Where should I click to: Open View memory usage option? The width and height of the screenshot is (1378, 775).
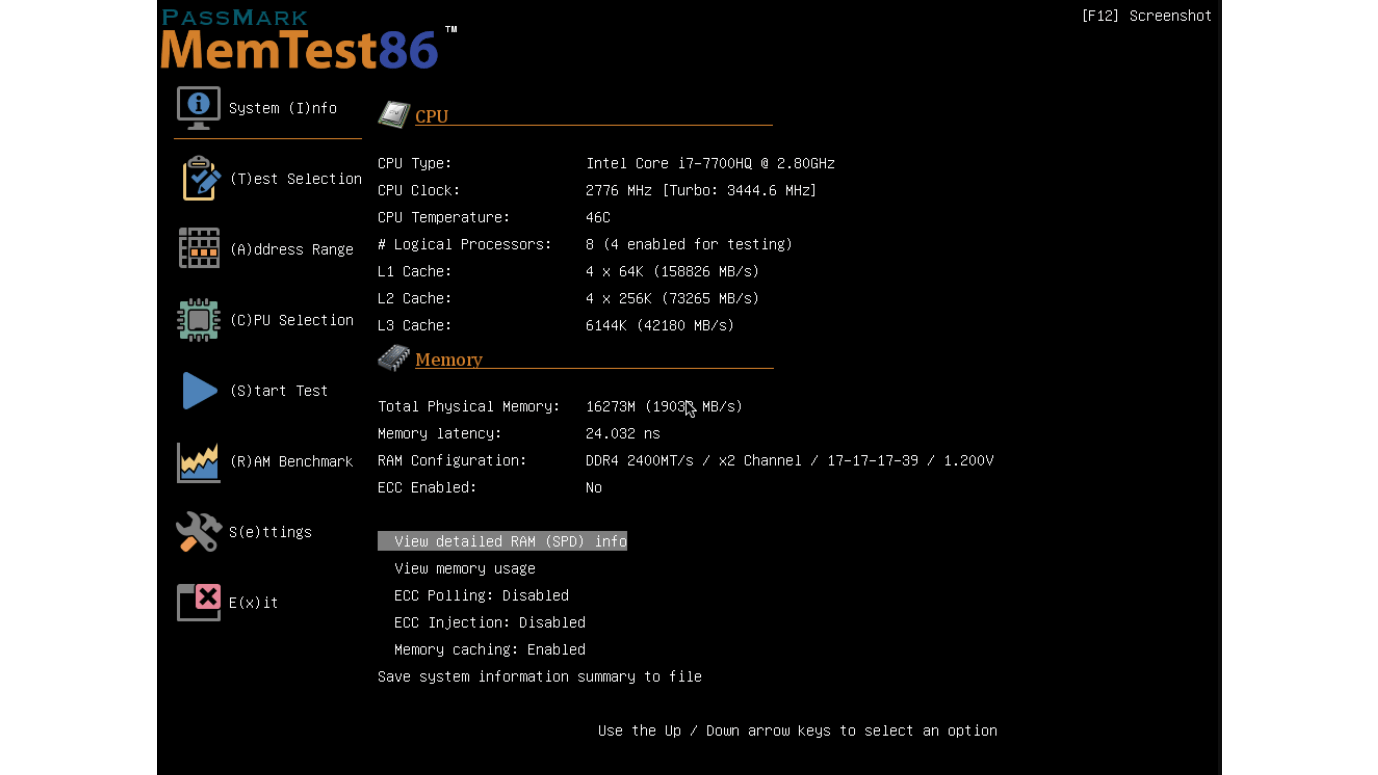465,569
